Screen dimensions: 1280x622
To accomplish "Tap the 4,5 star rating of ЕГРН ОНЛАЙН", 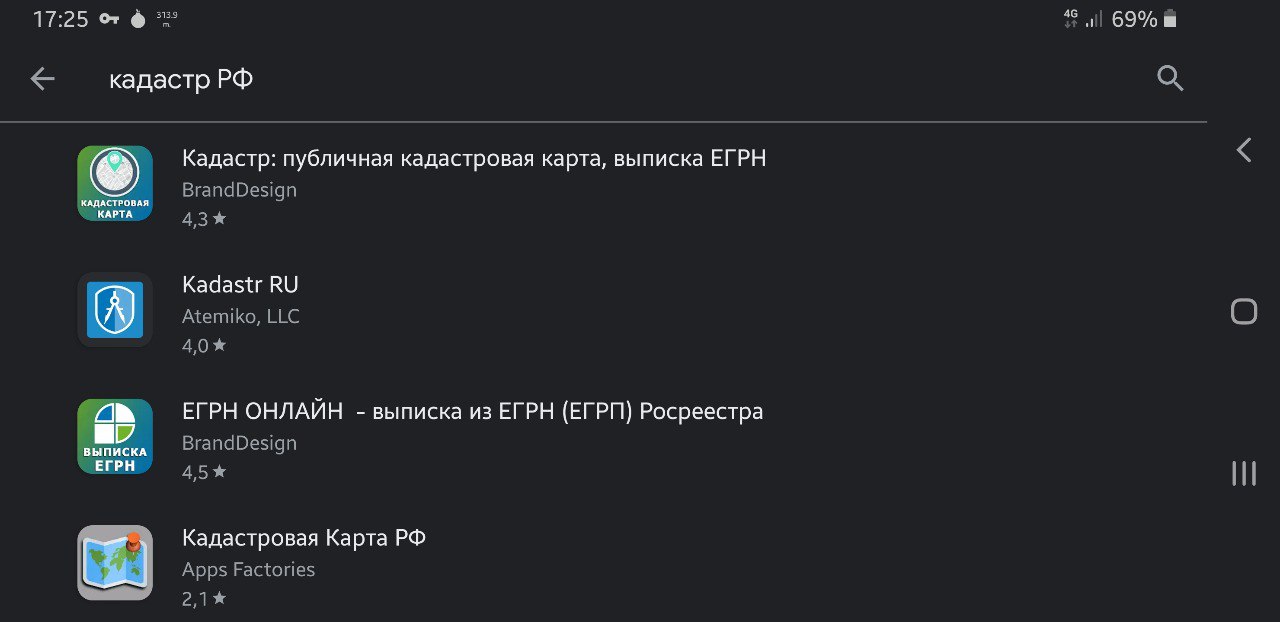I will [x=204, y=472].
